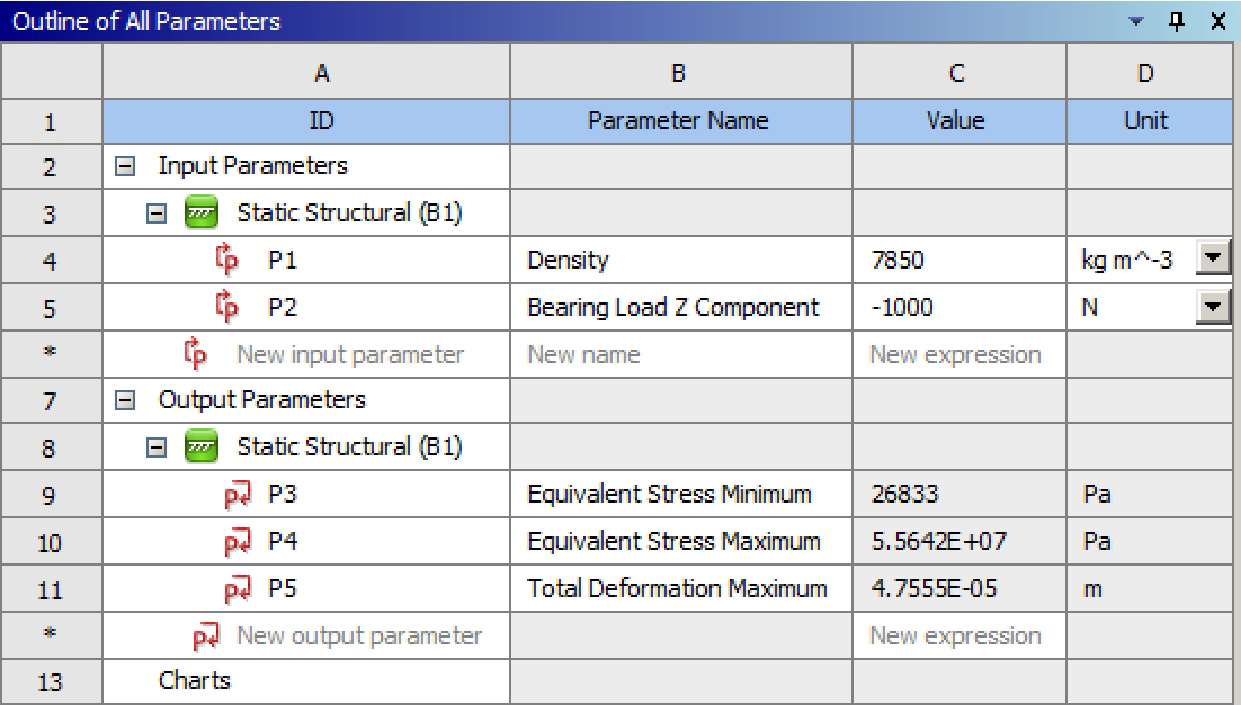The height and width of the screenshot is (705, 1241).
Task: Open the panel title bar options arrow
Action: click(x=1160, y=20)
